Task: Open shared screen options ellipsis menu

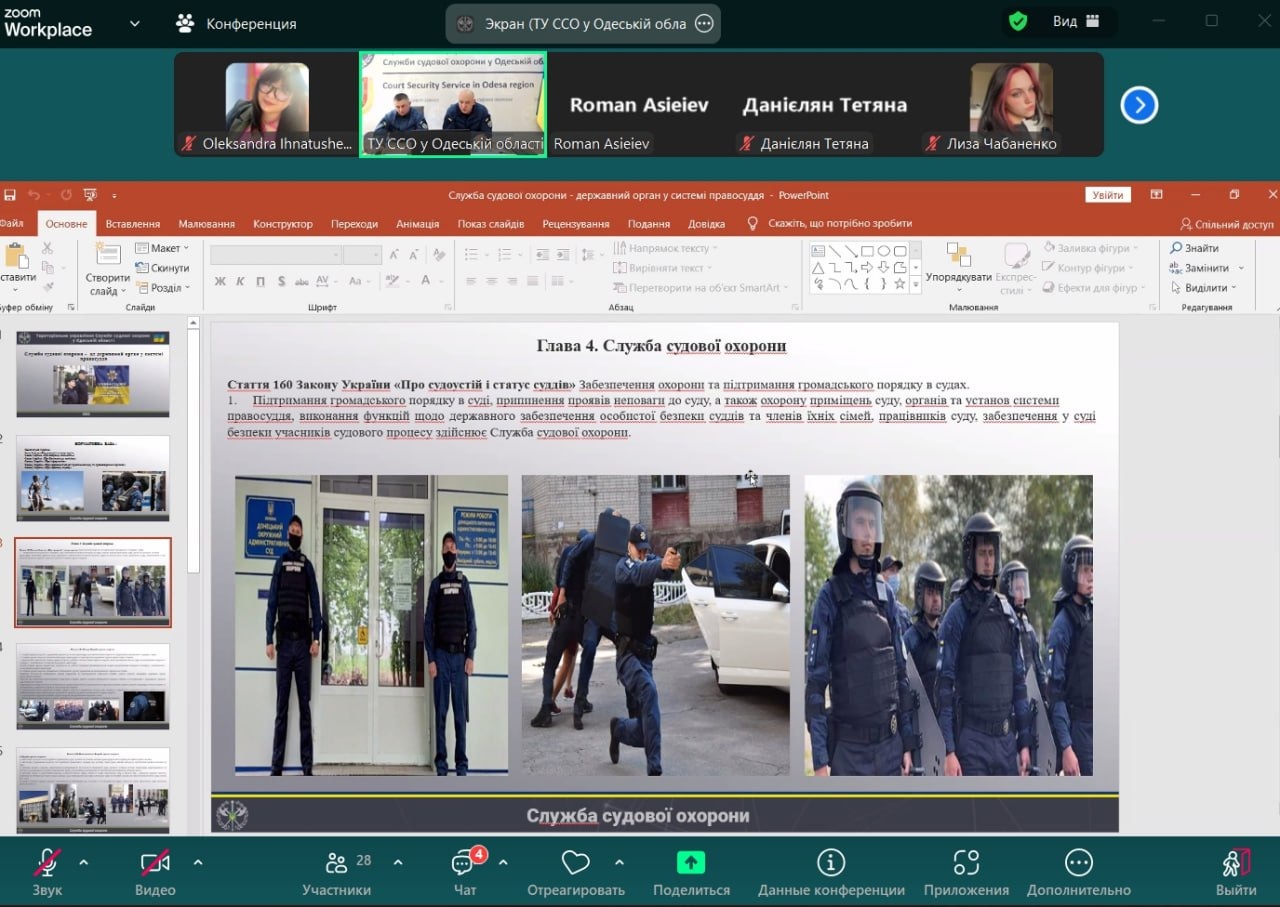Action: pyautogui.click(x=704, y=24)
